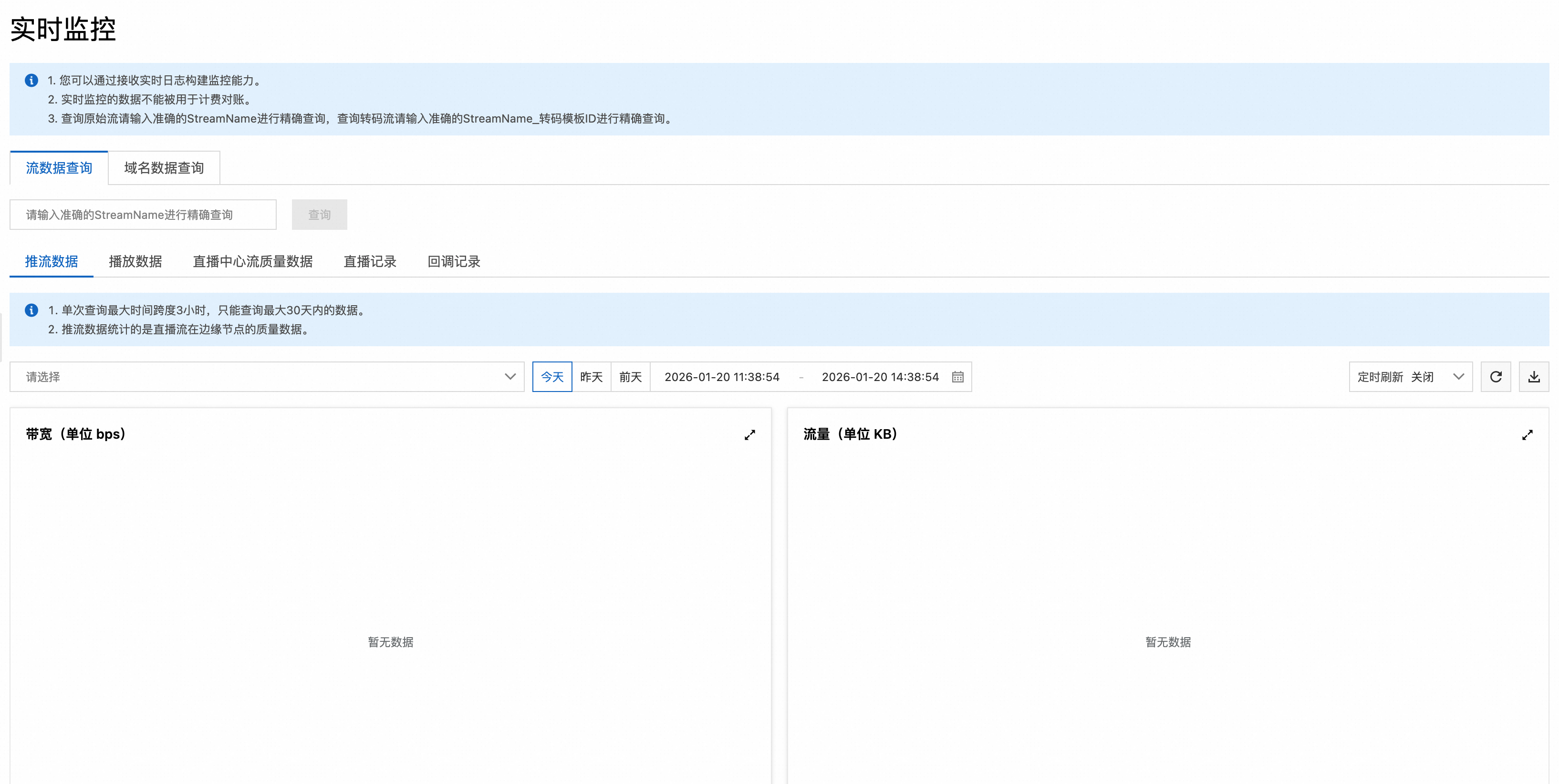The width and height of the screenshot is (1559, 784).
Task: Click the download data icon
Action: pos(1534,377)
